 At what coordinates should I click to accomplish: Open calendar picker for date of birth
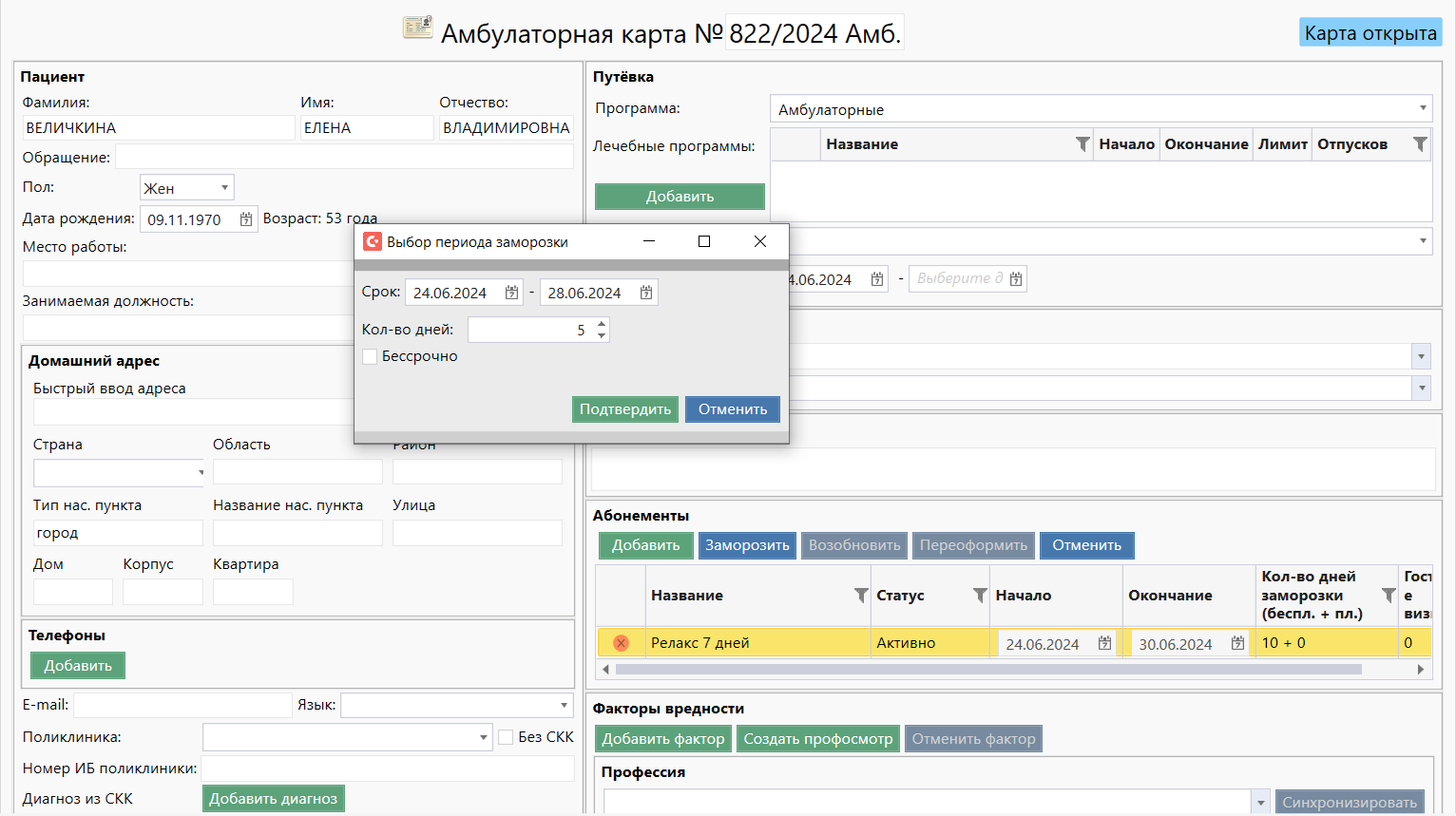click(x=246, y=219)
